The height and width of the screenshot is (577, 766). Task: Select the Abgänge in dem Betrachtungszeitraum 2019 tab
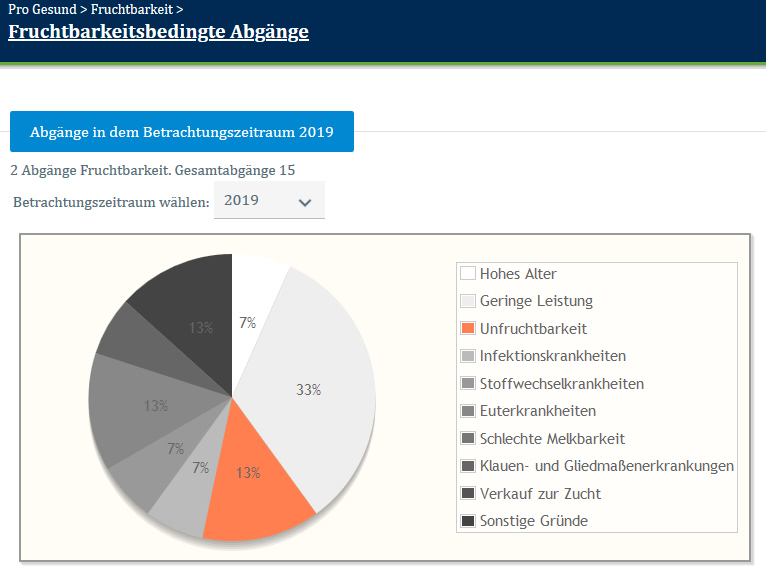click(181, 132)
